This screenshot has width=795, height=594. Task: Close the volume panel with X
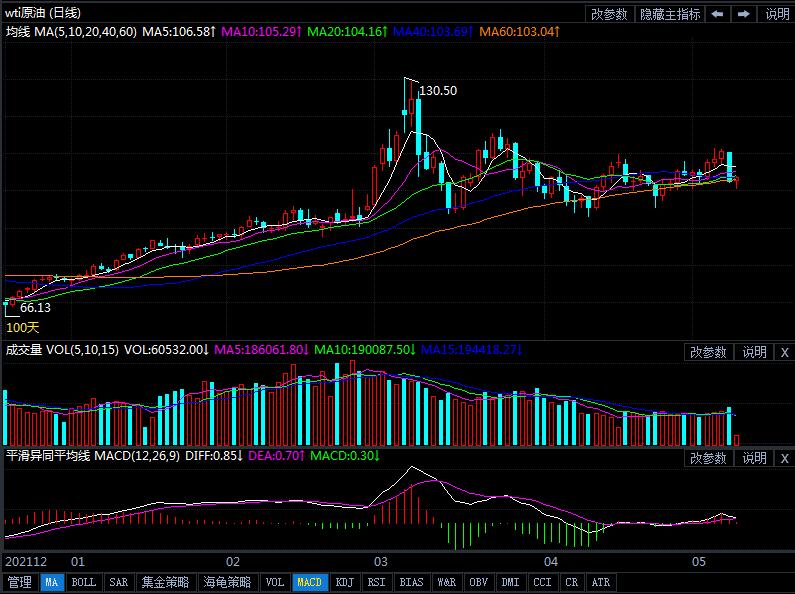[784, 352]
